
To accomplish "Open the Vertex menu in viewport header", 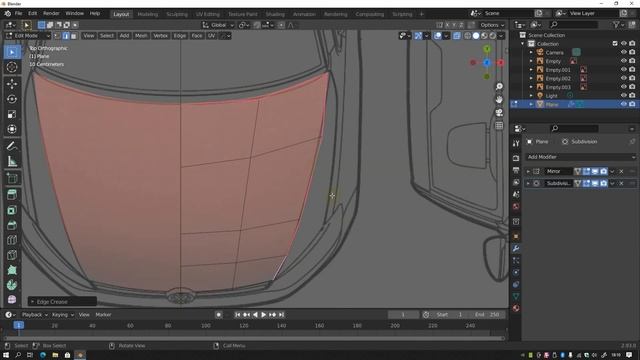I will [160, 36].
